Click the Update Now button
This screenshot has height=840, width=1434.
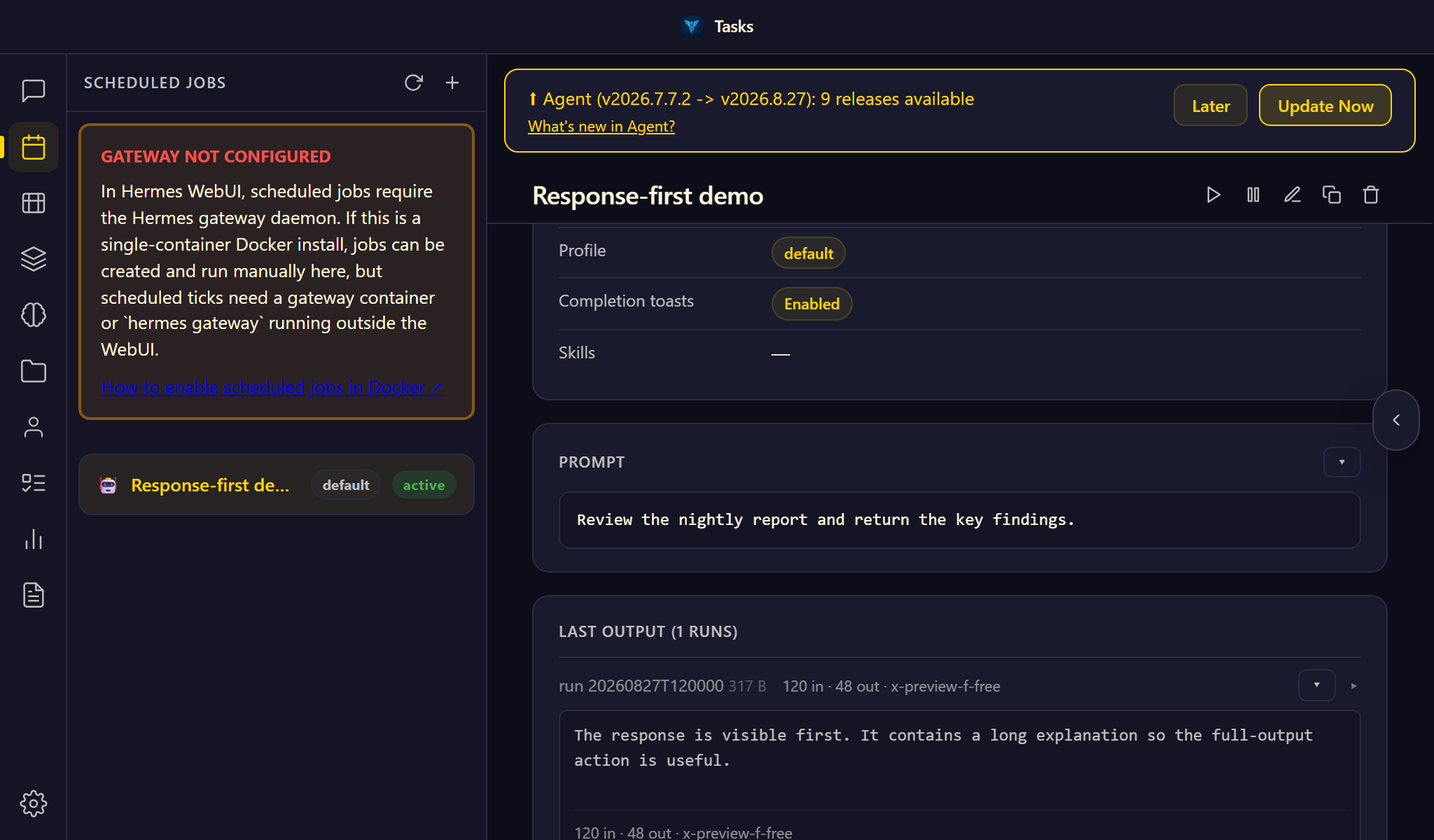point(1325,106)
